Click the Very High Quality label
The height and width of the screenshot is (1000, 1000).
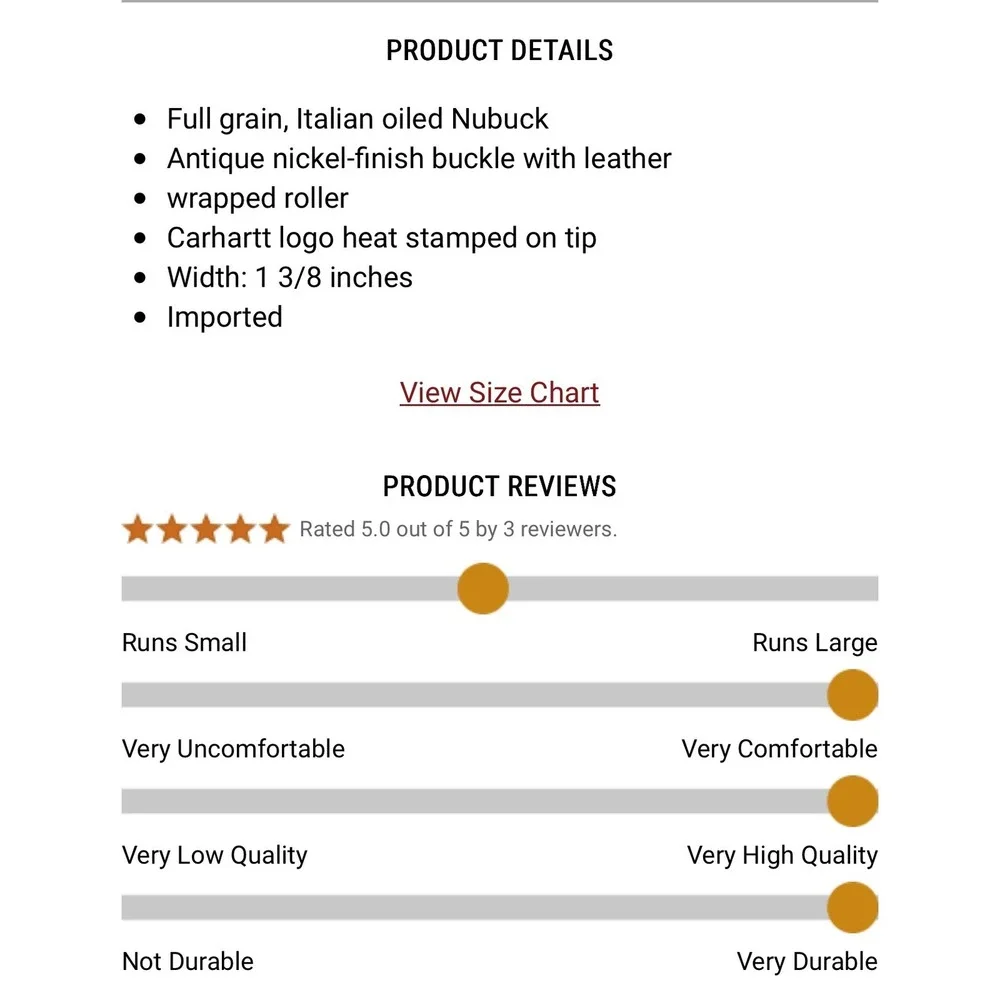click(783, 855)
